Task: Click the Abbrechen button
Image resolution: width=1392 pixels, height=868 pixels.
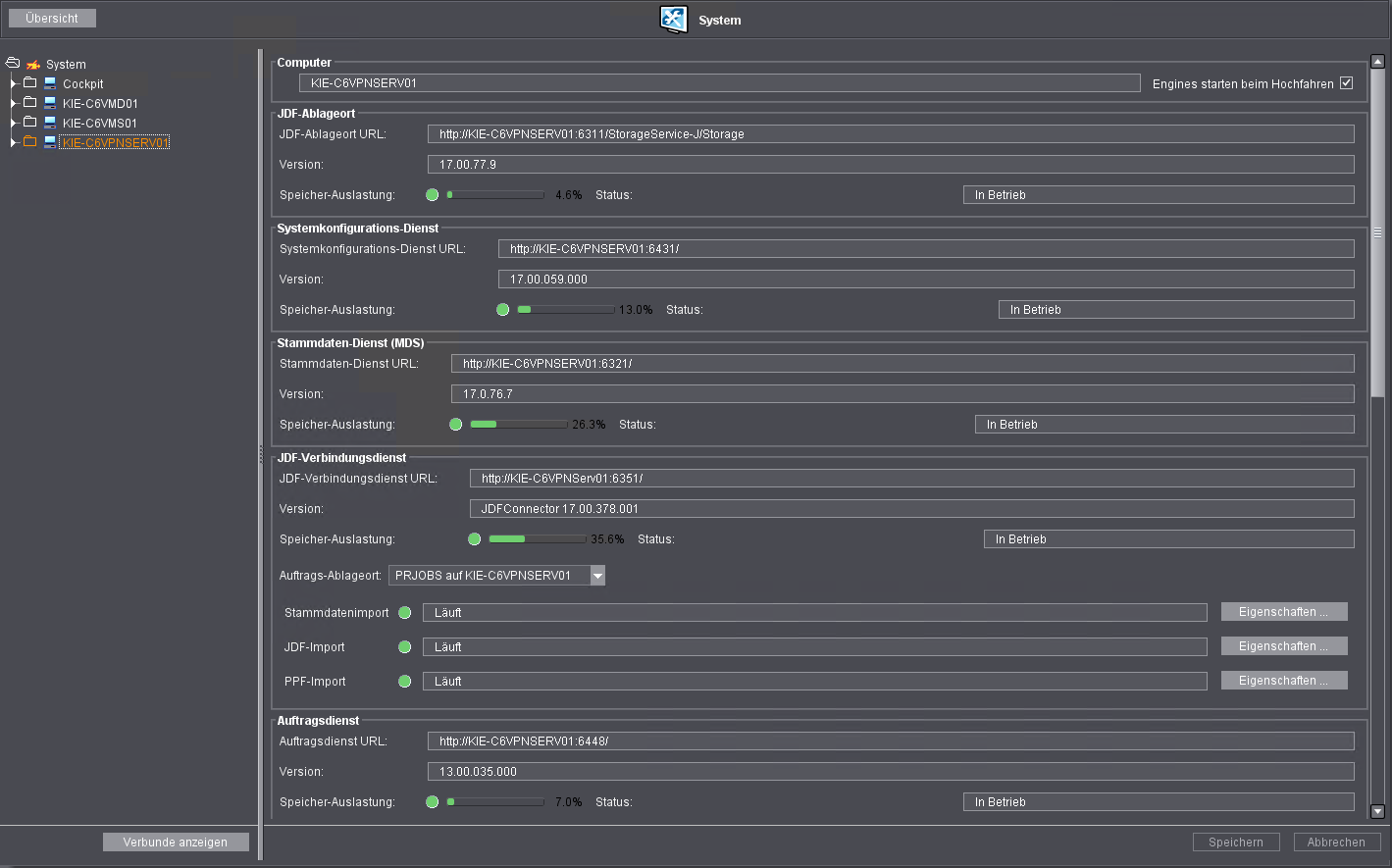Action: 1336,842
